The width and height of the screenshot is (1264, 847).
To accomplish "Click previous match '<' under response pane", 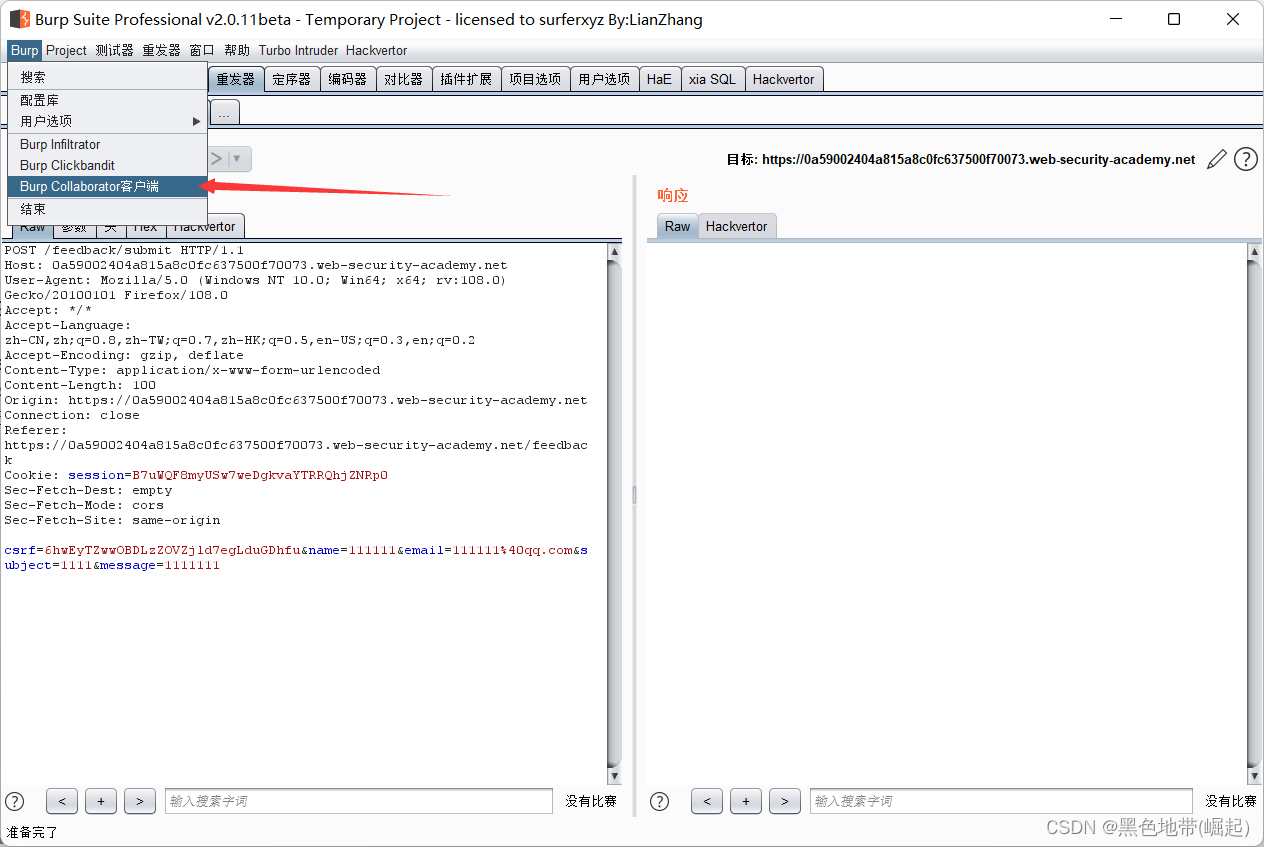I will pyautogui.click(x=707, y=801).
